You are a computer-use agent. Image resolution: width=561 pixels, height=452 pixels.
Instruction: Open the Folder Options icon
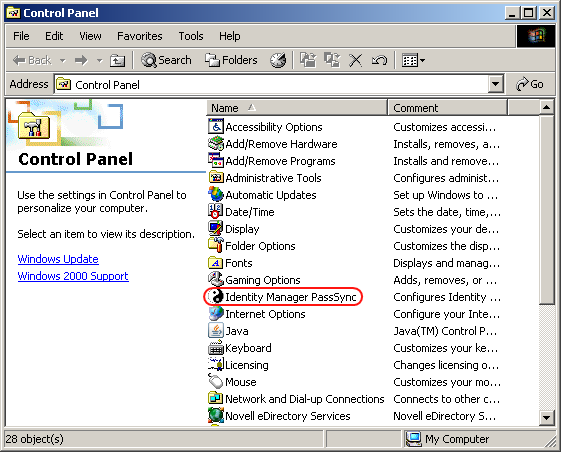(216, 246)
